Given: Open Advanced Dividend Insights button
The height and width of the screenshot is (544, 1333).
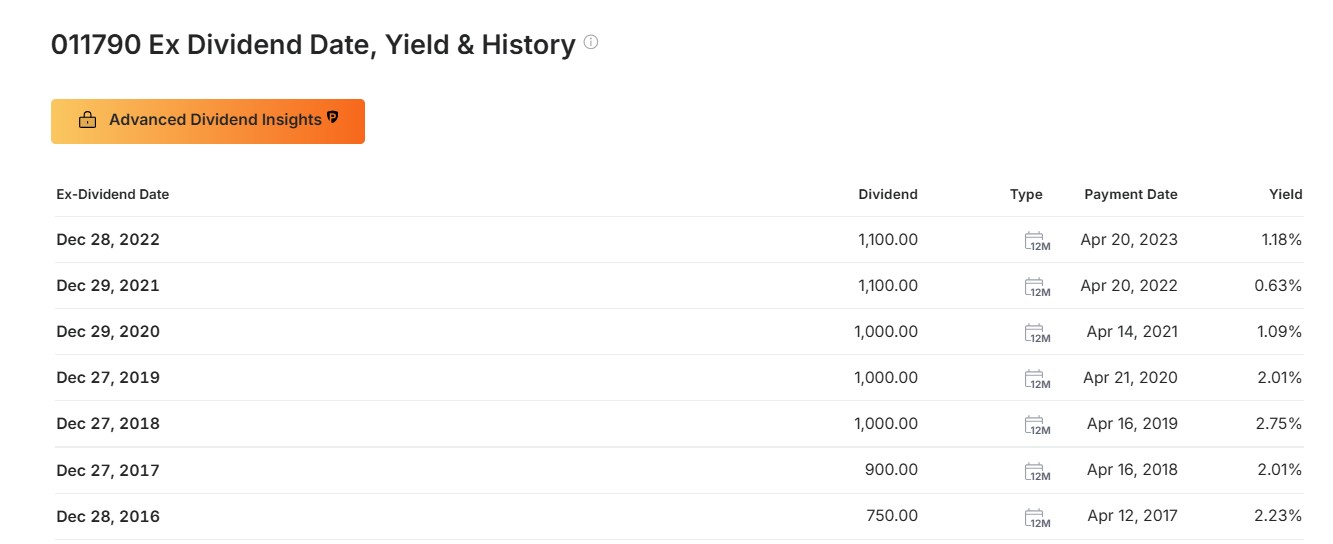Looking at the screenshot, I should pyautogui.click(x=208, y=121).
